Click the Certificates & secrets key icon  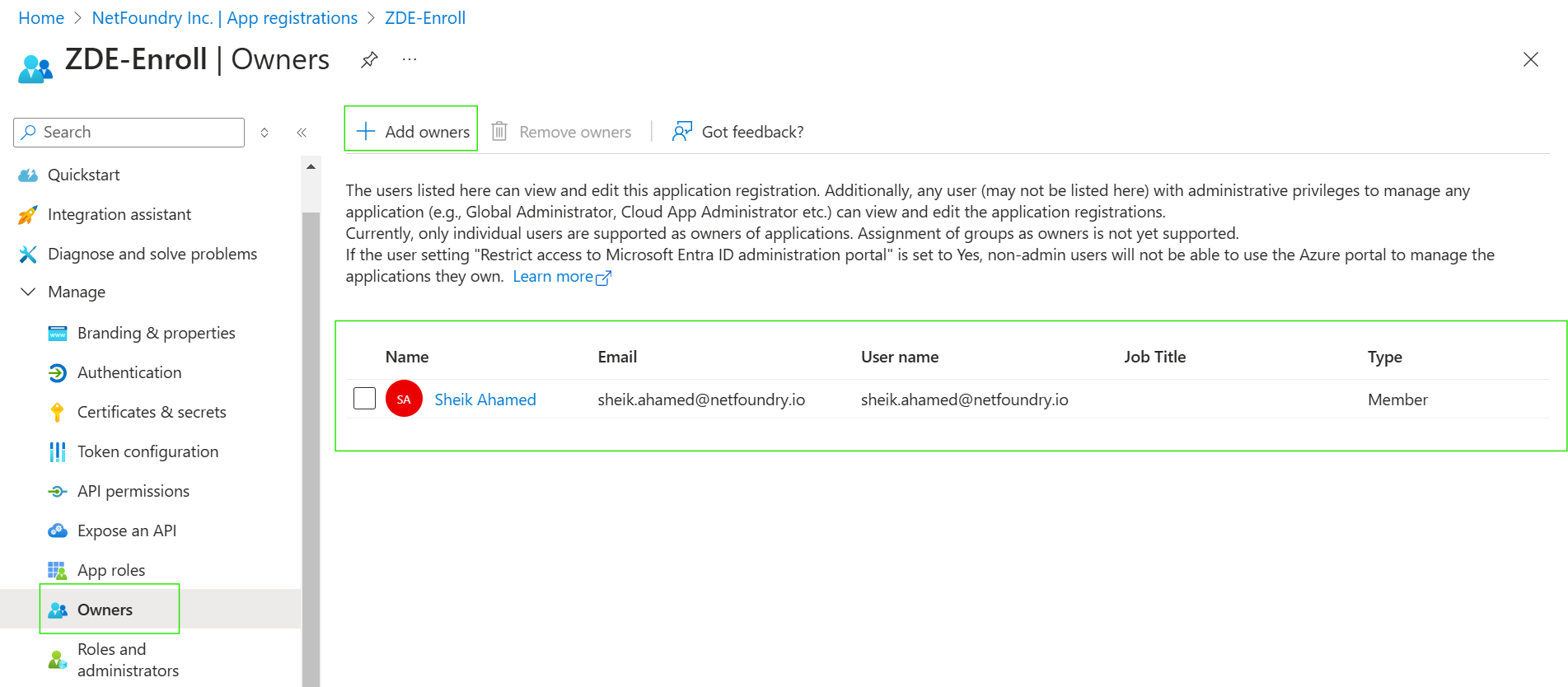coord(57,412)
